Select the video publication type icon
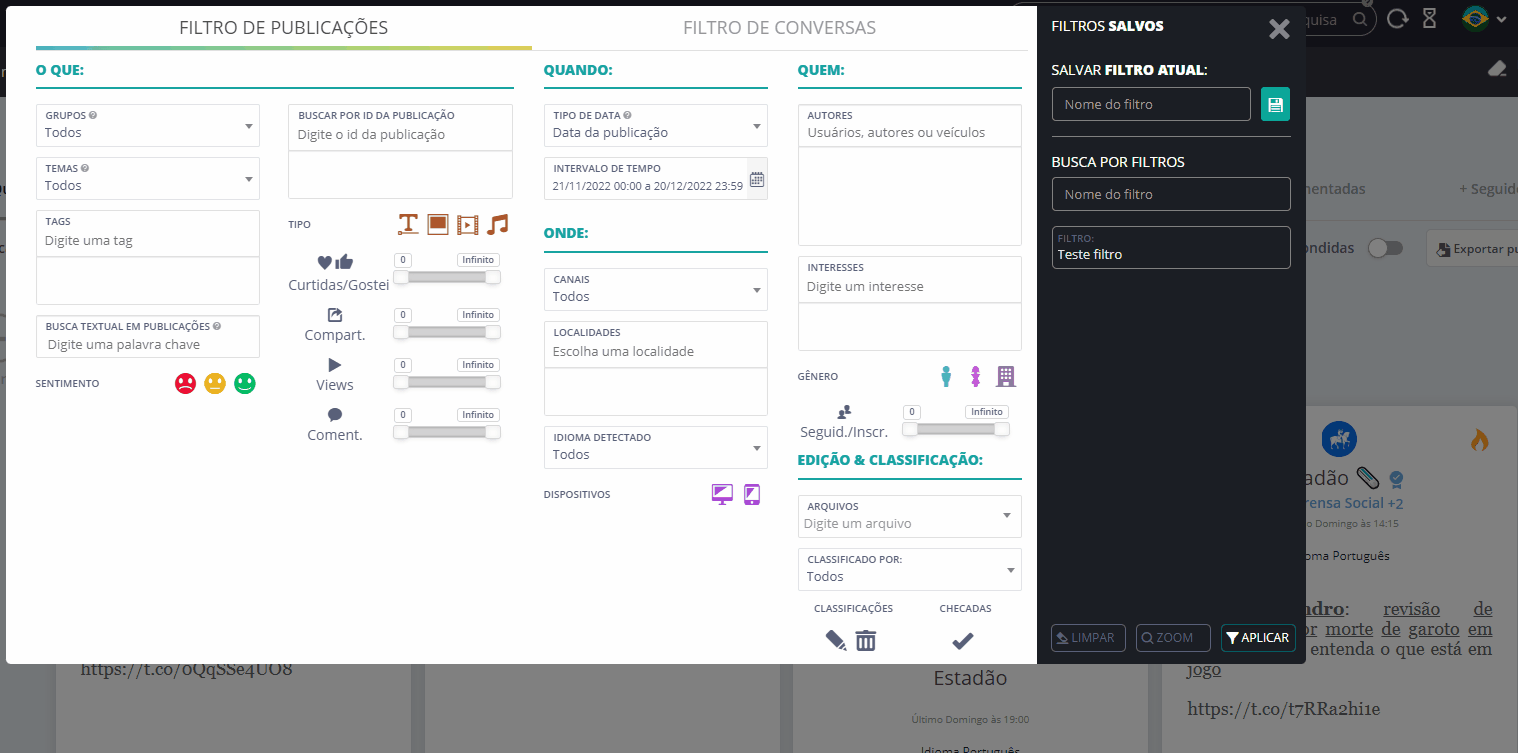1518x753 pixels. 467,224
